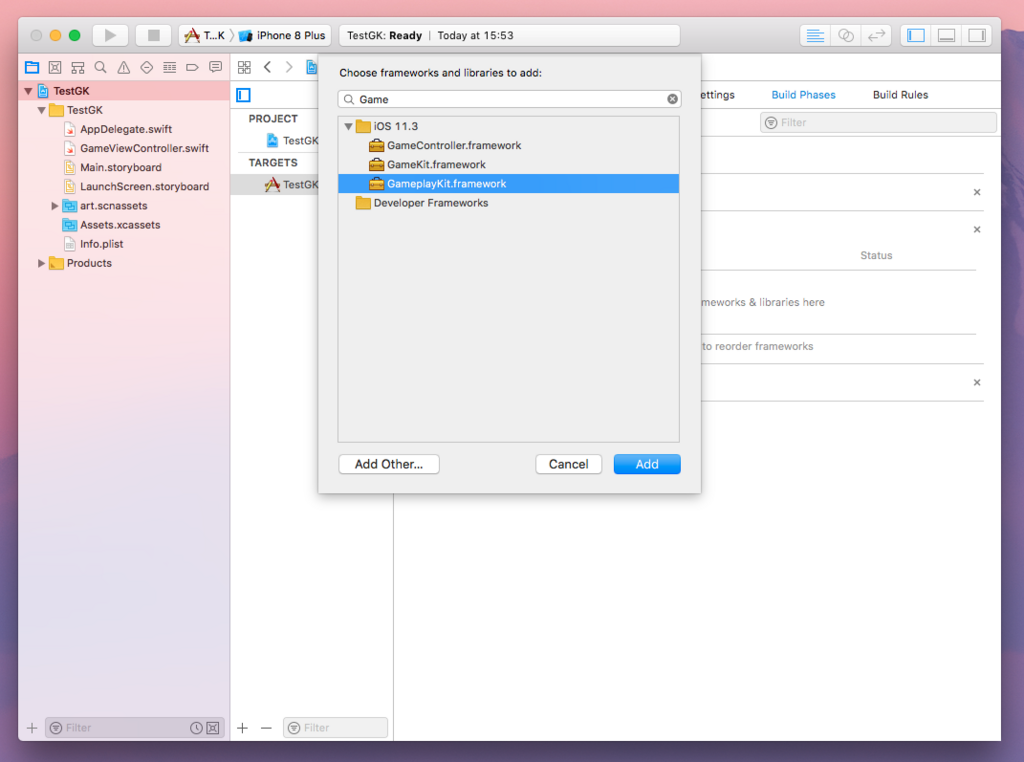Stop the running build
Screen dimensions: 1024x762
pos(153,35)
